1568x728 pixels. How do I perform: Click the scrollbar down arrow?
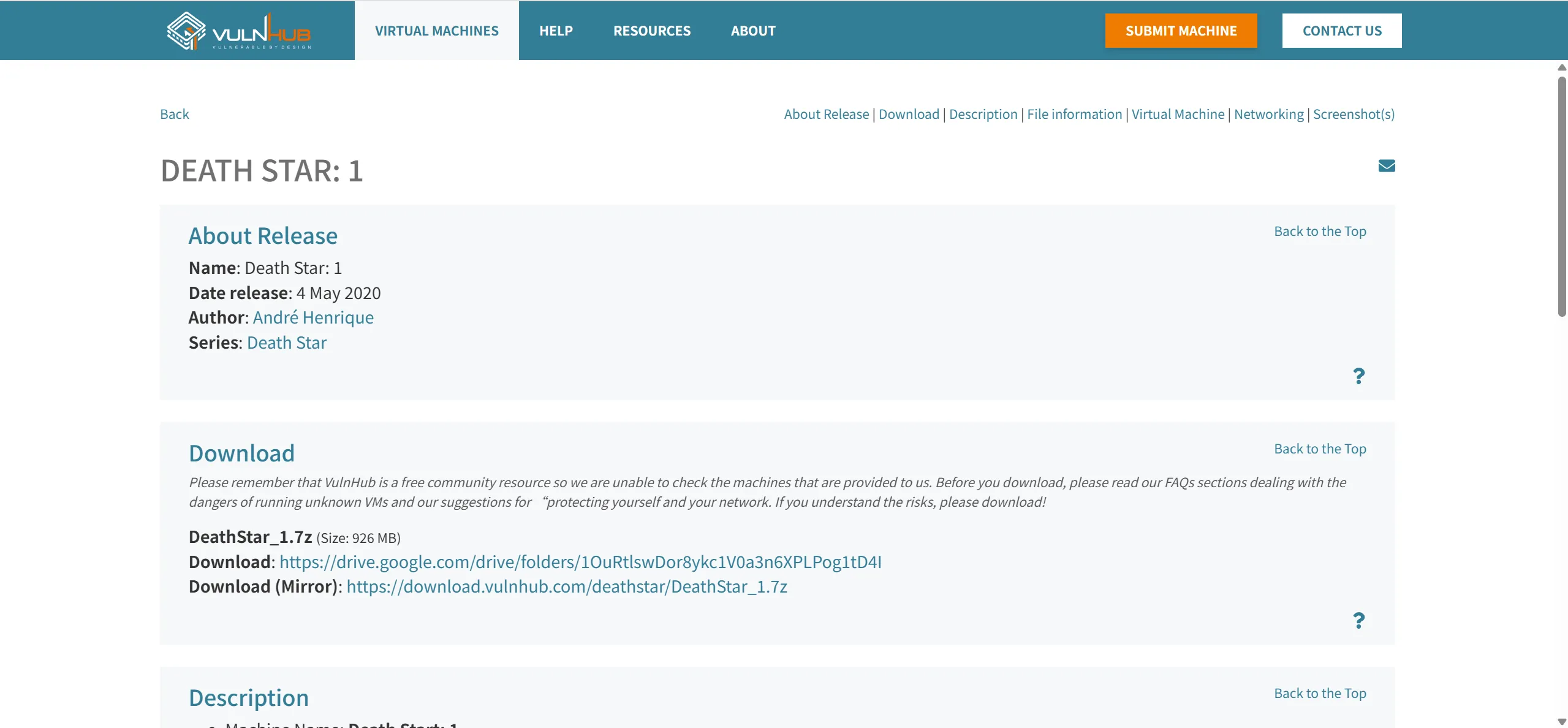pos(1562,722)
